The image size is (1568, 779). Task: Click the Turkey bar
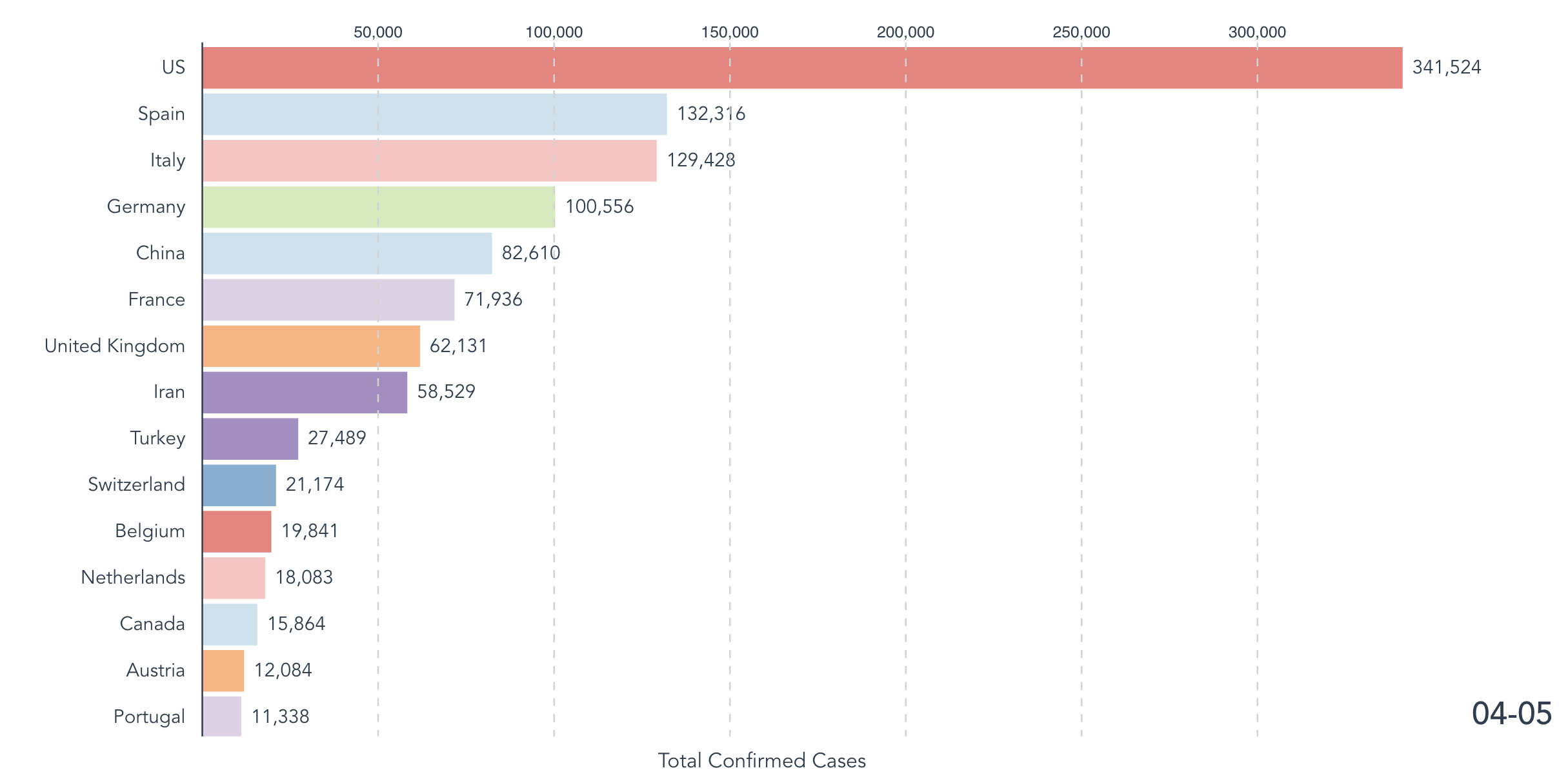250,439
